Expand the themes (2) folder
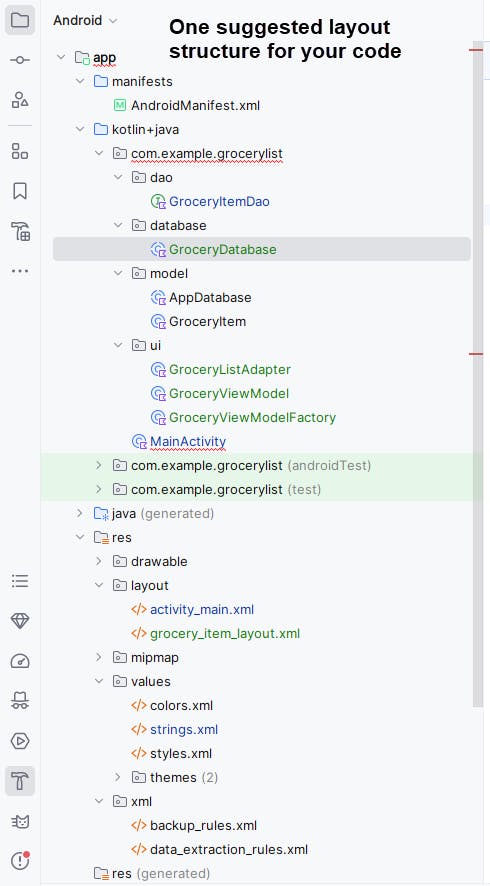Screen dimensions: 490x886 tap(118, 778)
